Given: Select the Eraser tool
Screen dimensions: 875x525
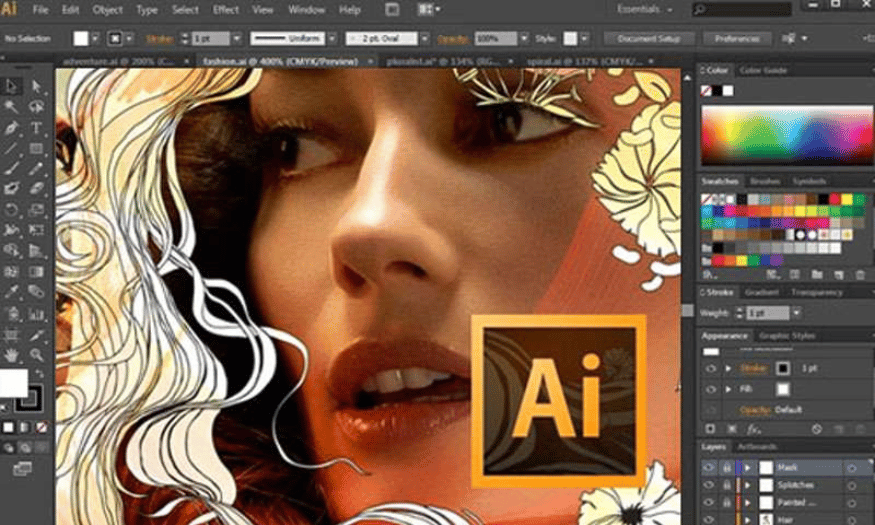Looking at the screenshot, I should pos(36,189).
